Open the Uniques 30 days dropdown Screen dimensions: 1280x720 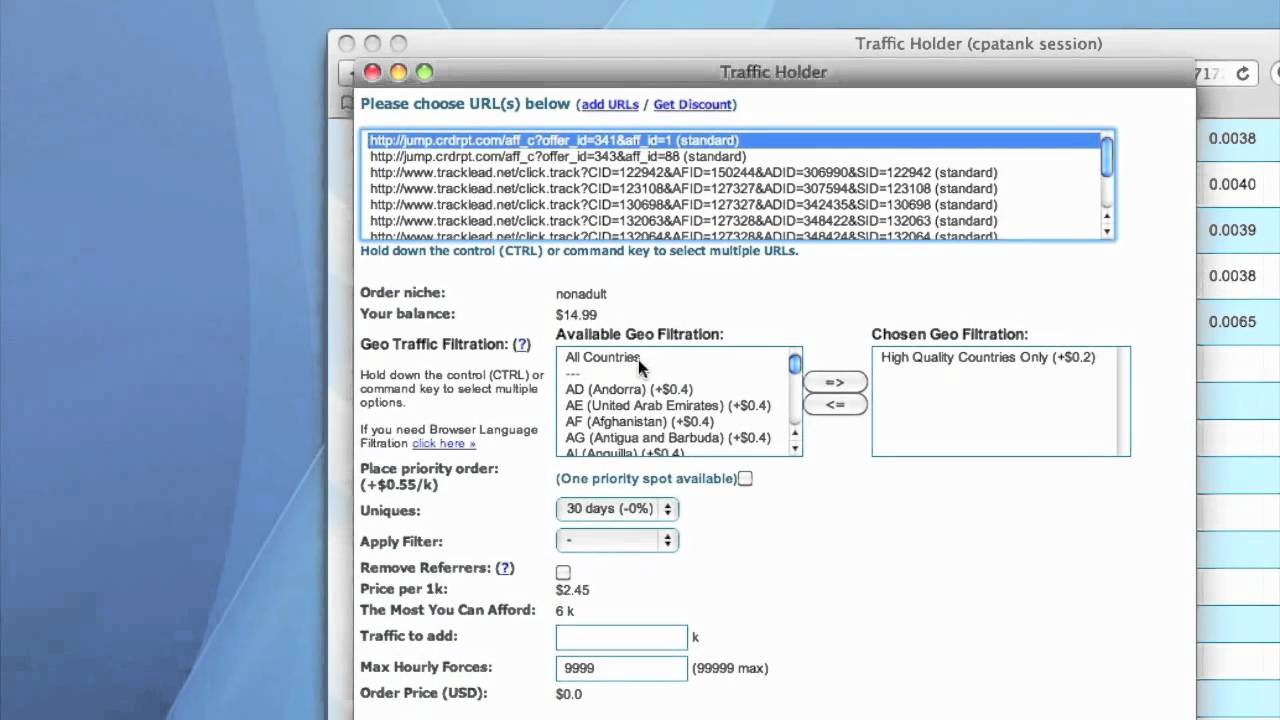point(617,508)
